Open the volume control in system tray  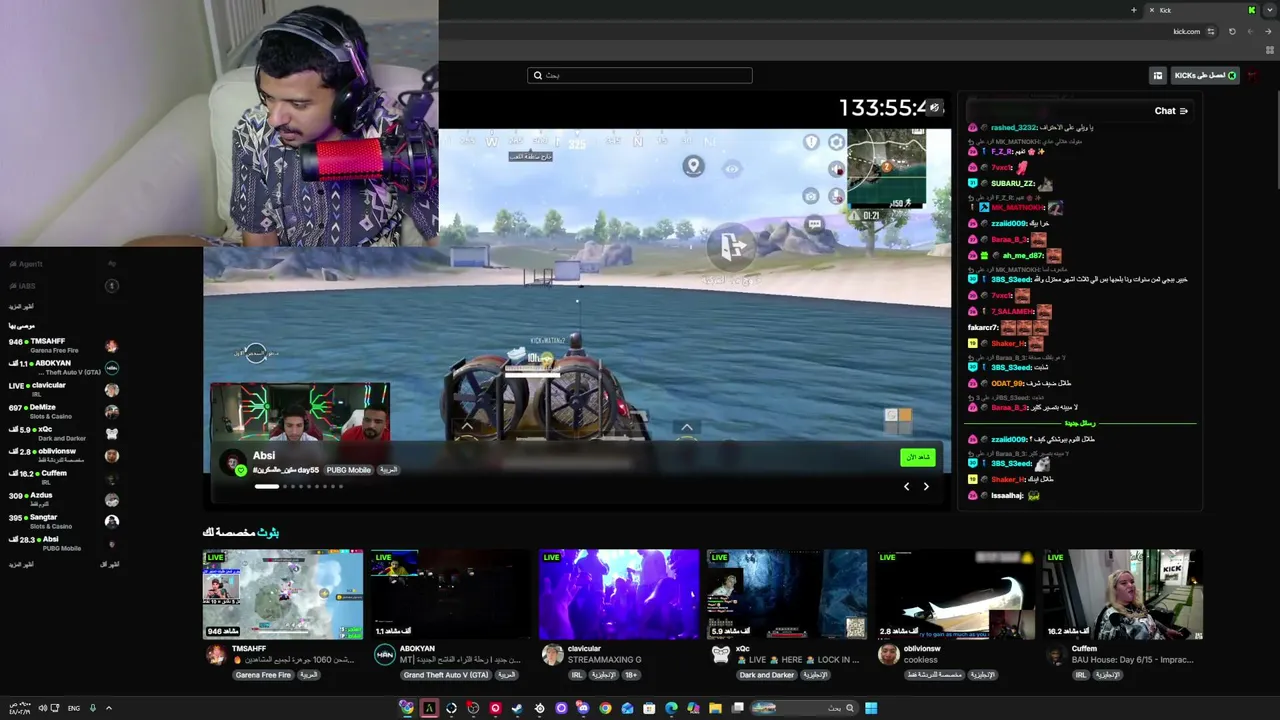click(x=43, y=708)
